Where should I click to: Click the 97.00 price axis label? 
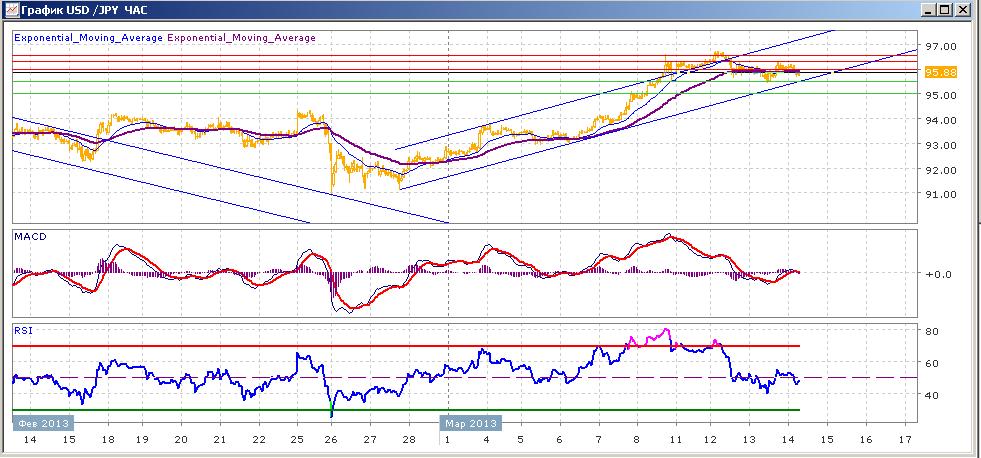(941, 46)
